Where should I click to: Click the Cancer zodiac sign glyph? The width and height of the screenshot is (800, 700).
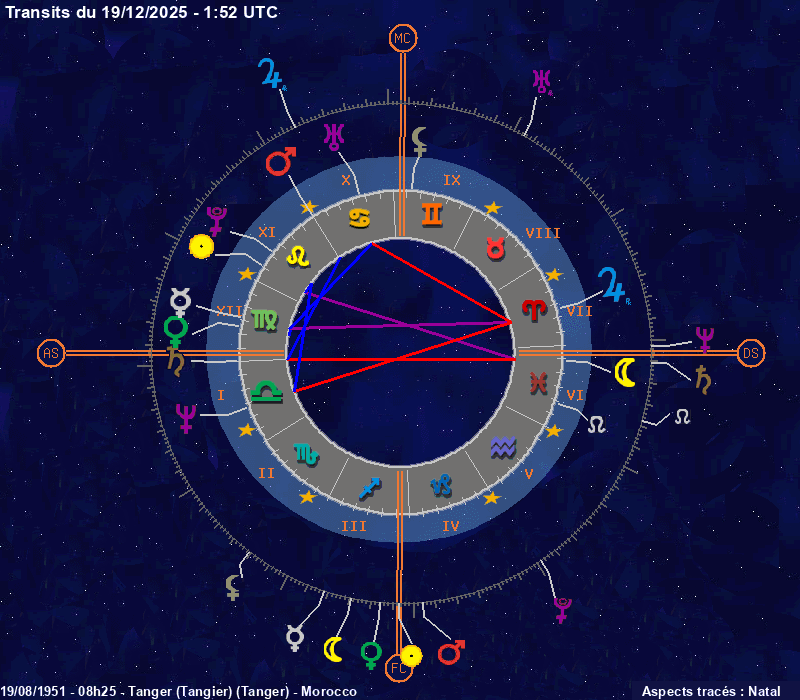tap(358, 216)
